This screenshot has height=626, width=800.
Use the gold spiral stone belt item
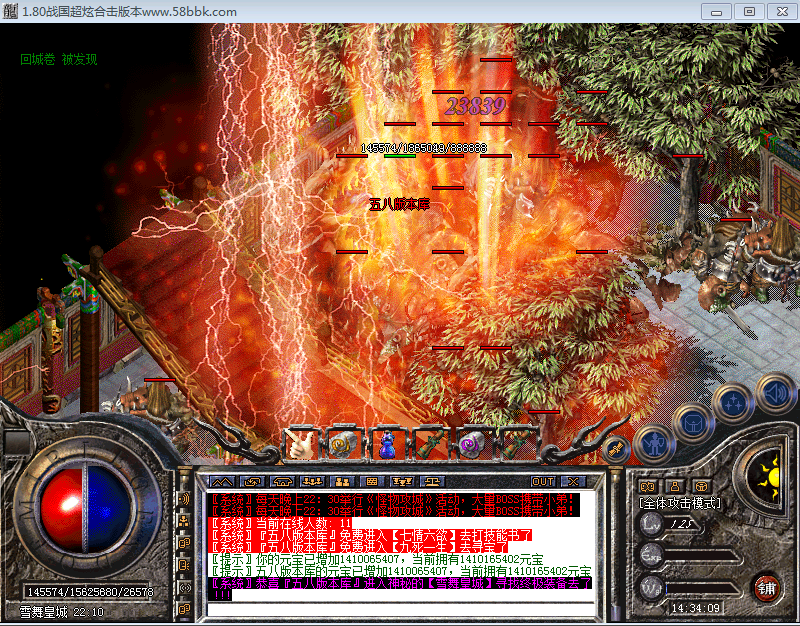click(342, 445)
